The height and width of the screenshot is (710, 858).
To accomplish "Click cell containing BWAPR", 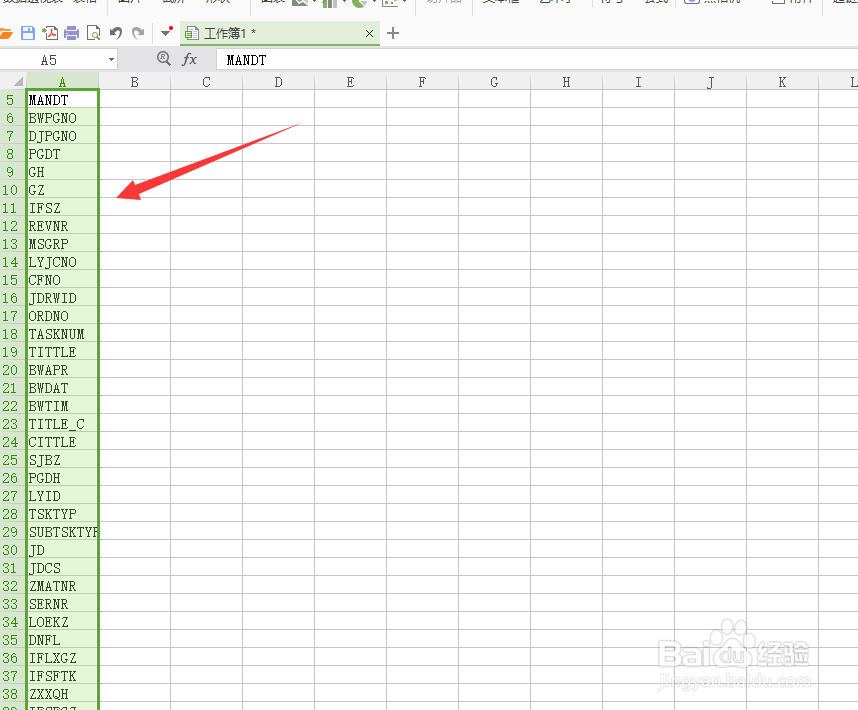I will (x=62, y=370).
